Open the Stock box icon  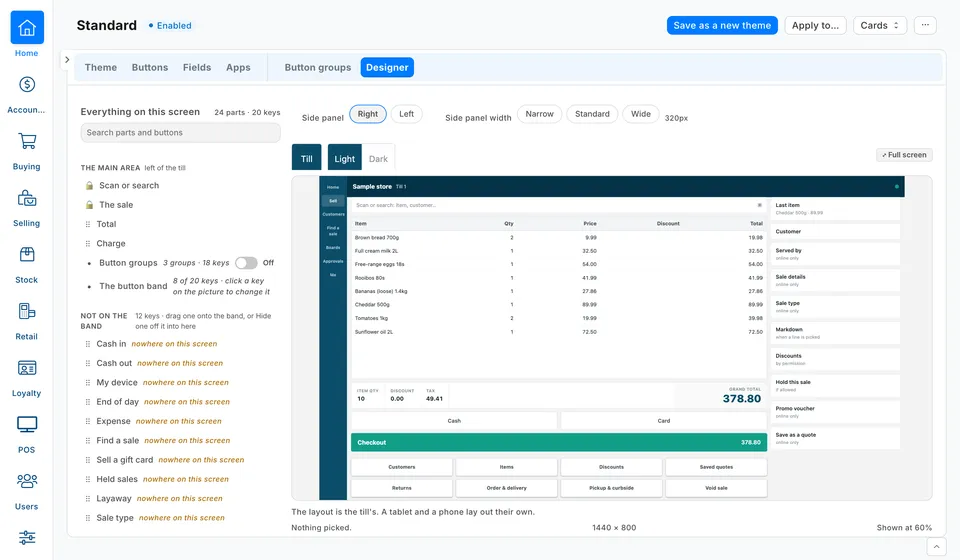(x=27, y=255)
